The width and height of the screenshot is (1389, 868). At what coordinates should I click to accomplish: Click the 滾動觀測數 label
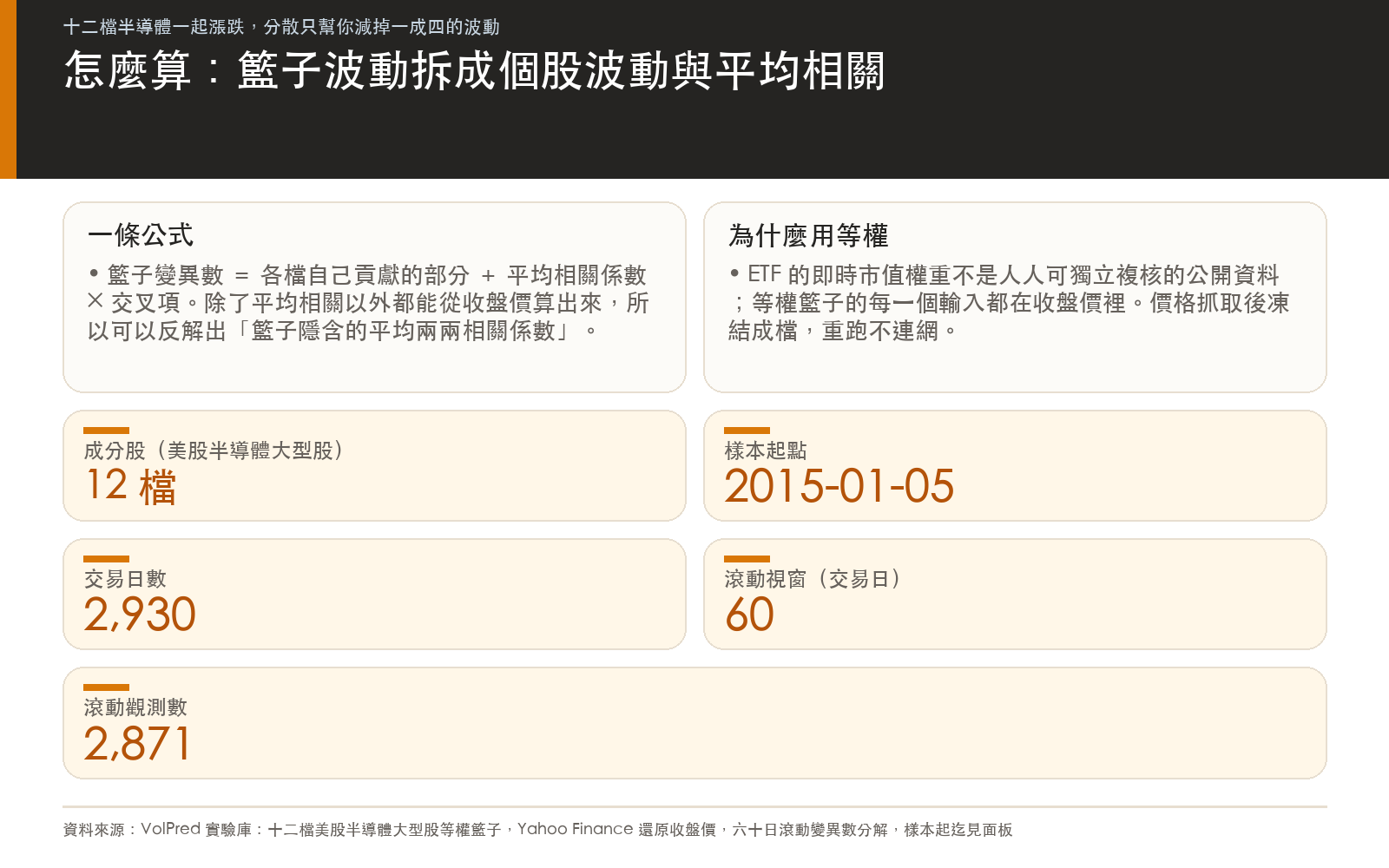click(135, 707)
